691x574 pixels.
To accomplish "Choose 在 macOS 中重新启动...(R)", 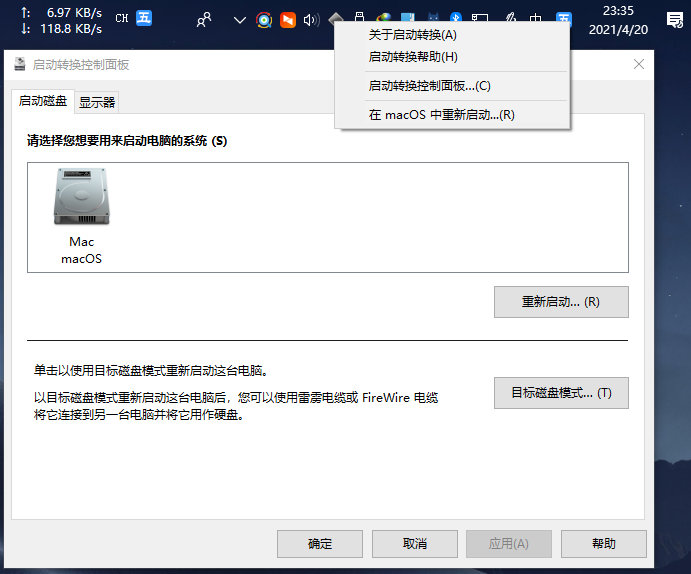I will click(442, 115).
